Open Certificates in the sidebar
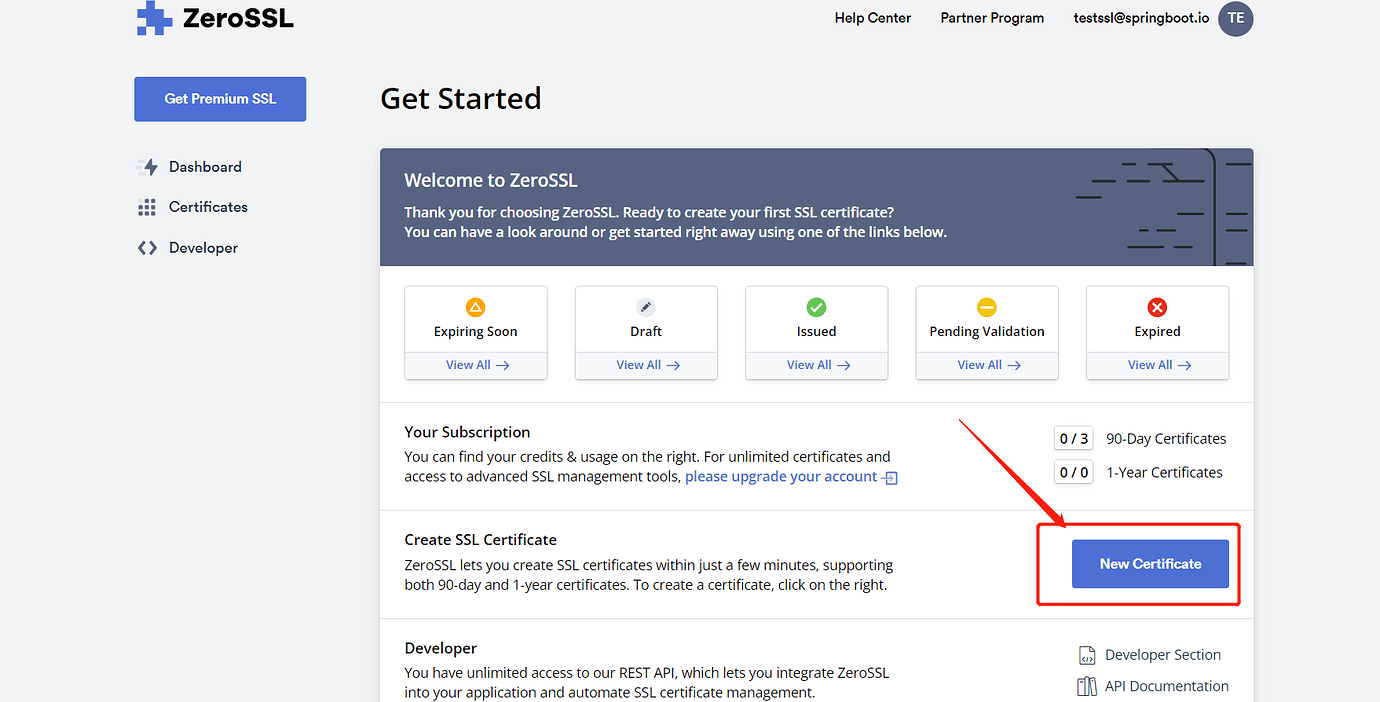 click(x=208, y=207)
